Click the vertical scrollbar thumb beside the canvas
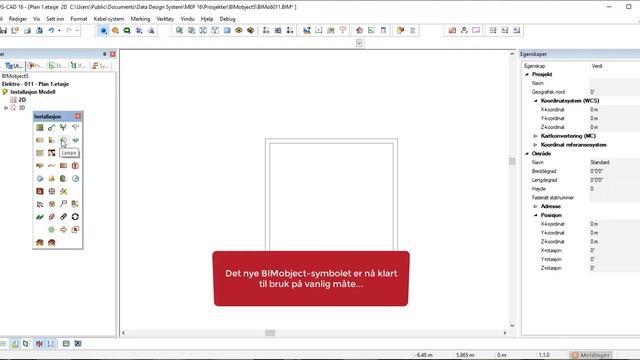The width and height of the screenshot is (640, 360). [512, 161]
